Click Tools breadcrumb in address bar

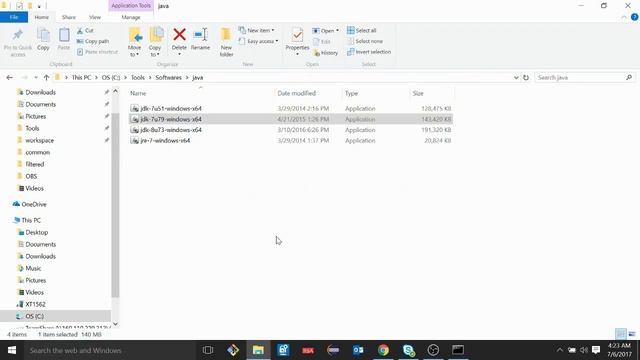(138, 78)
